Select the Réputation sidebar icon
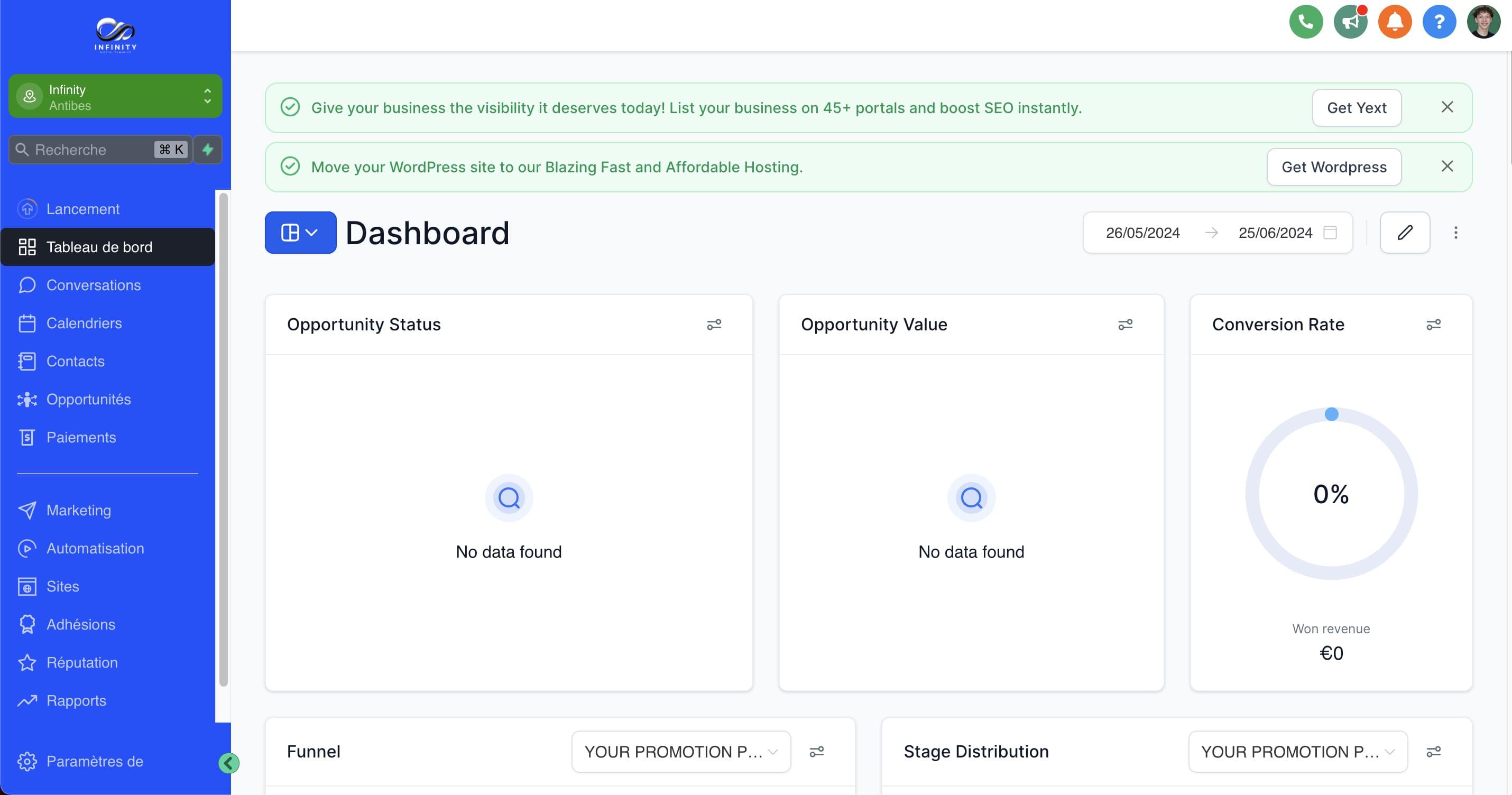The image size is (1512, 795). [x=28, y=661]
